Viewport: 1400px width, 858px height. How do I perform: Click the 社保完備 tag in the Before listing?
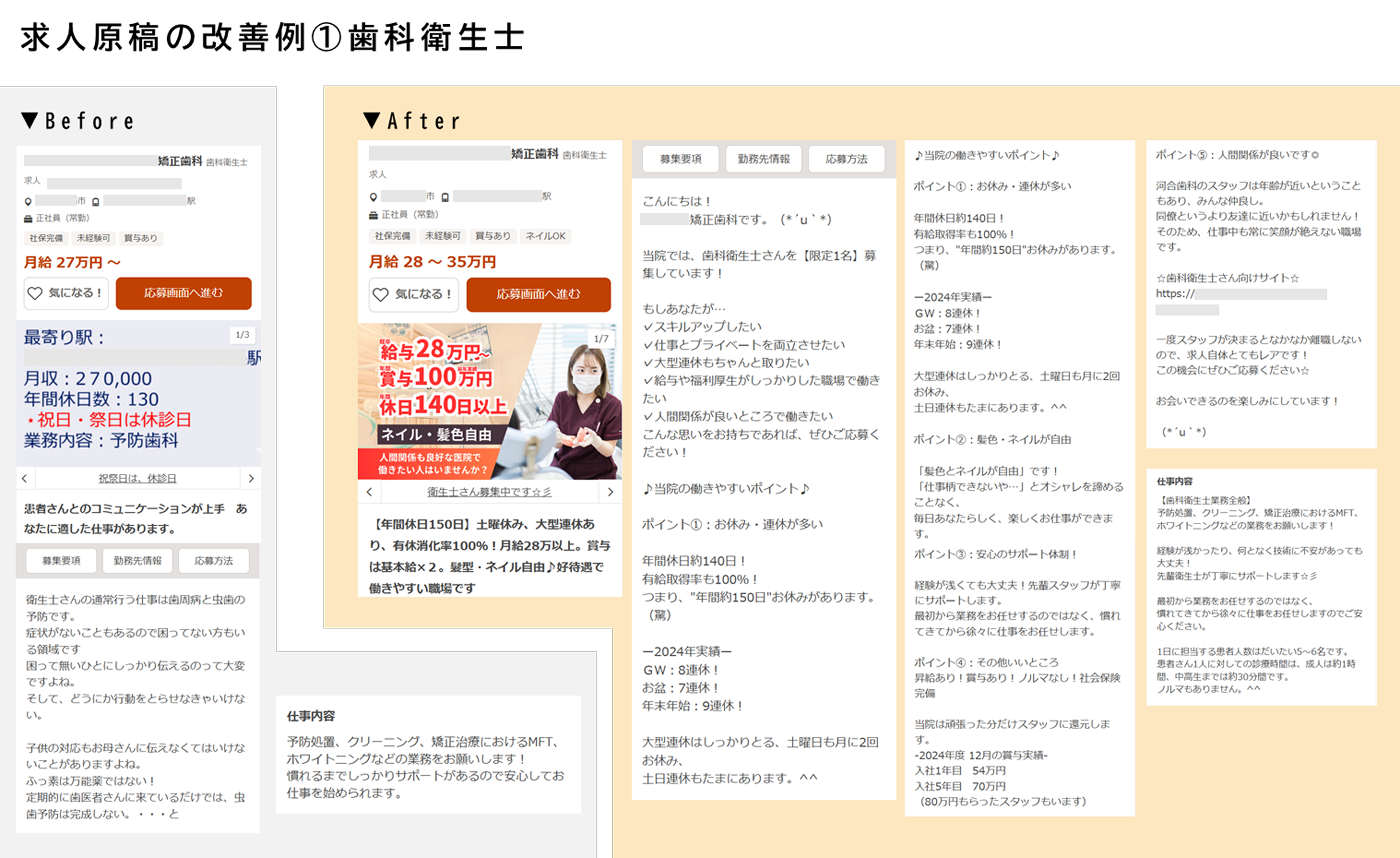(47, 238)
